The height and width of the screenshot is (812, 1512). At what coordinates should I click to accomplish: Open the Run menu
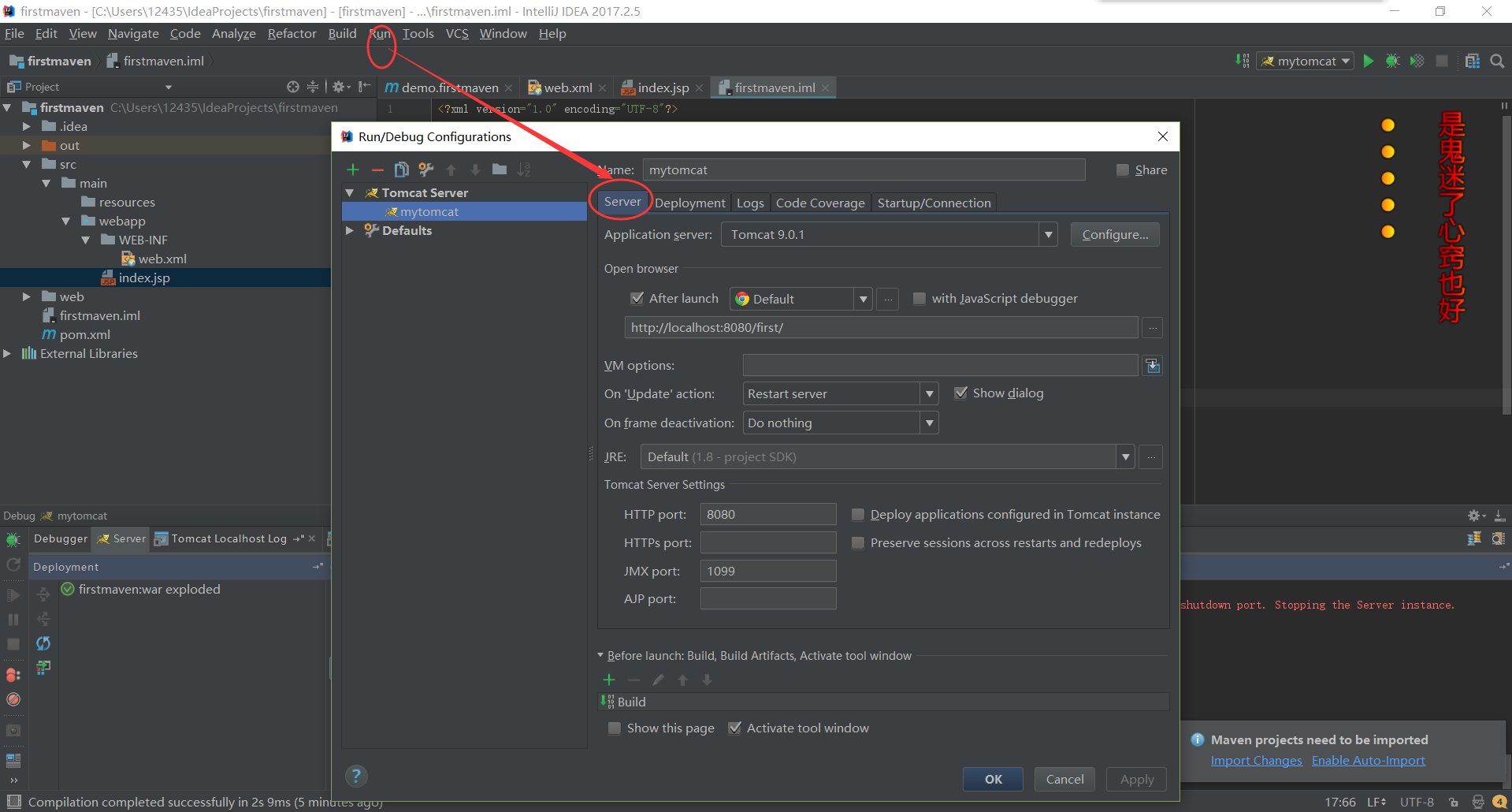381,34
